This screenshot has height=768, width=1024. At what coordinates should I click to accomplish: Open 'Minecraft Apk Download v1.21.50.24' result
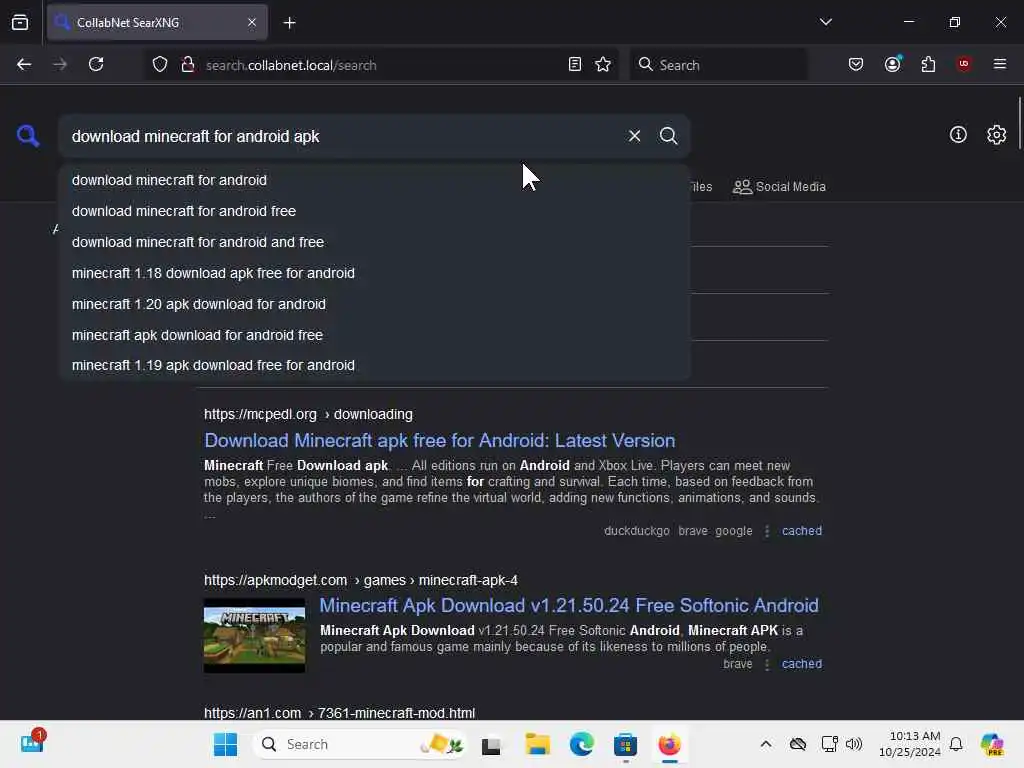(x=569, y=605)
